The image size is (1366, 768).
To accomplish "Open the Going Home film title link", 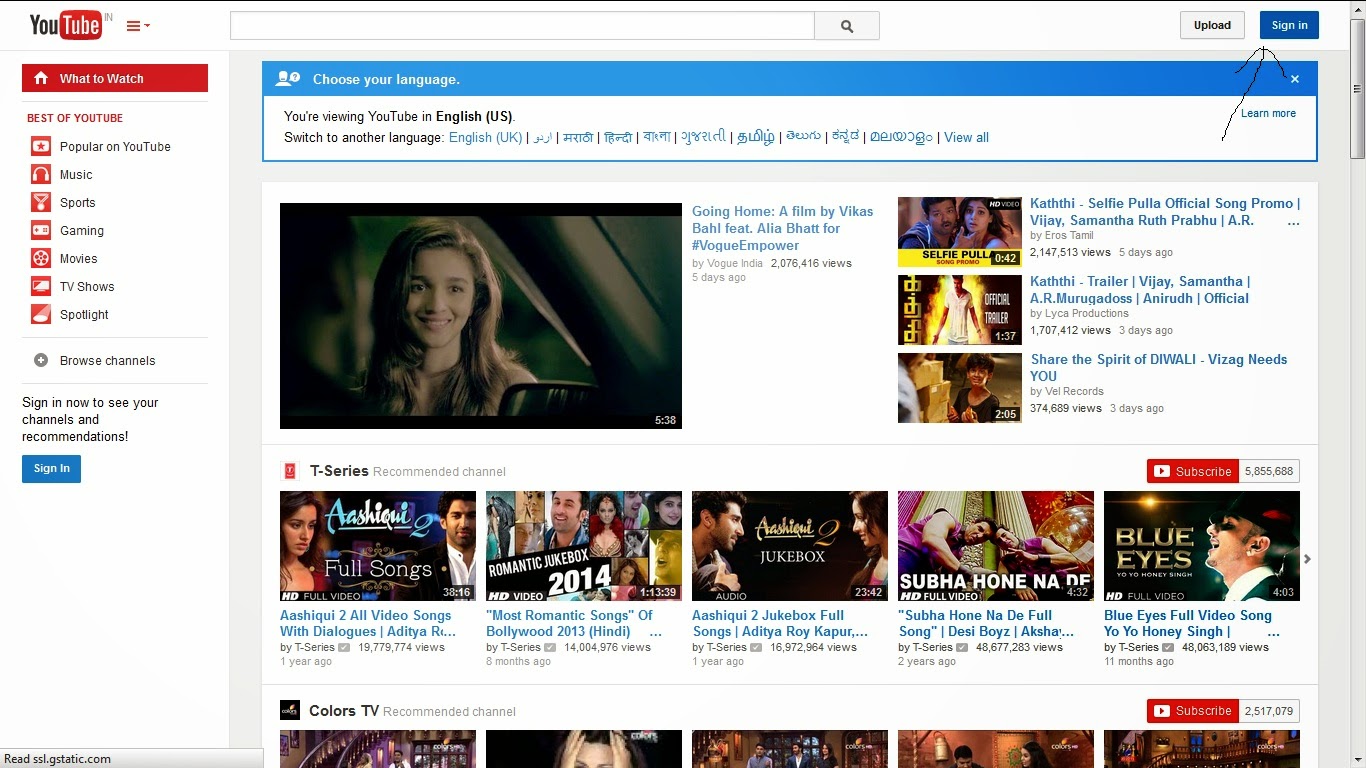I will pyautogui.click(x=782, y=228).
